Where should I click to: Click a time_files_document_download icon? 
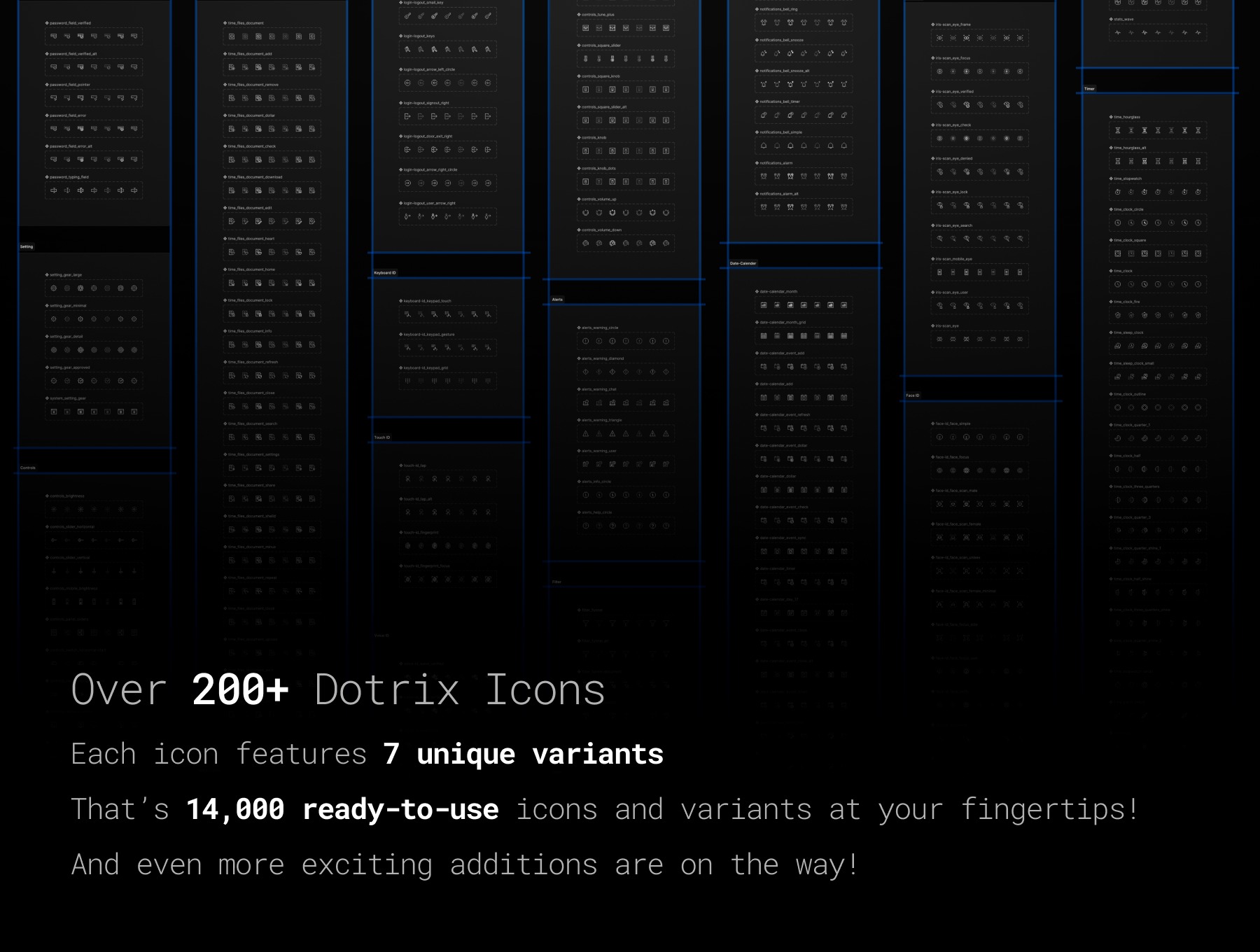(231, 190)
